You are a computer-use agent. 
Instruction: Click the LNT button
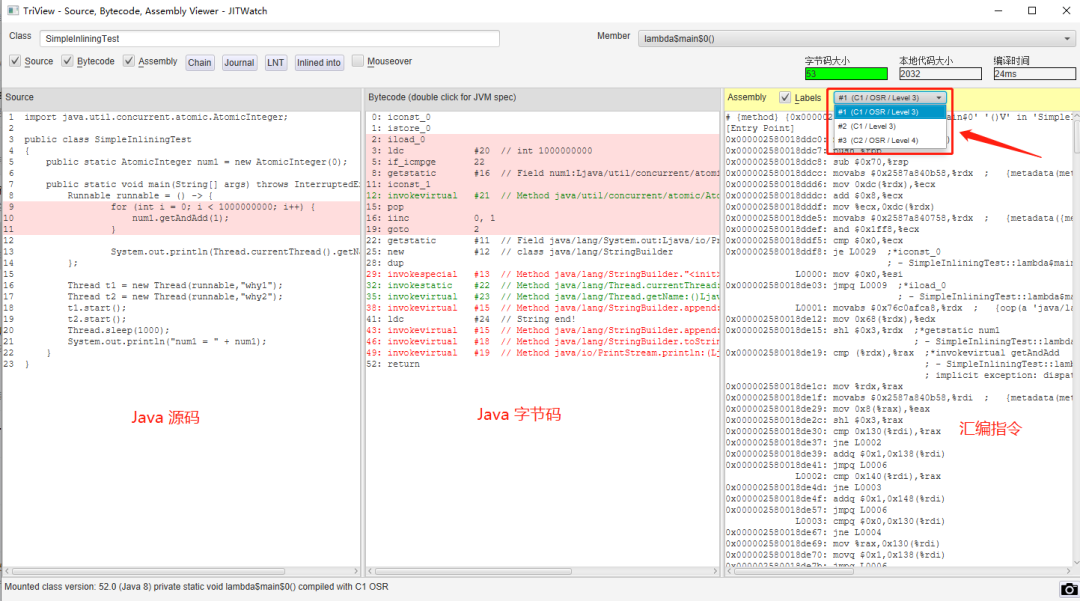(x=276, y=63)
